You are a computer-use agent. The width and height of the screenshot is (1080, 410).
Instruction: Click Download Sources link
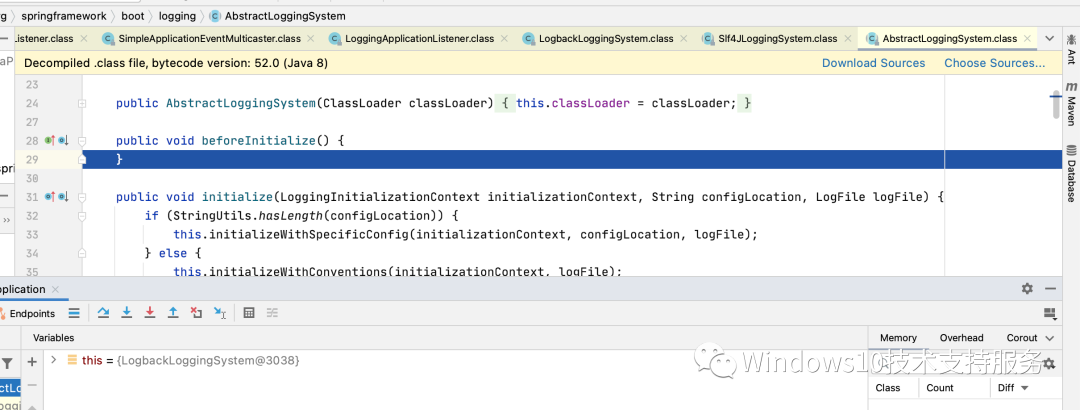point(873,63)
